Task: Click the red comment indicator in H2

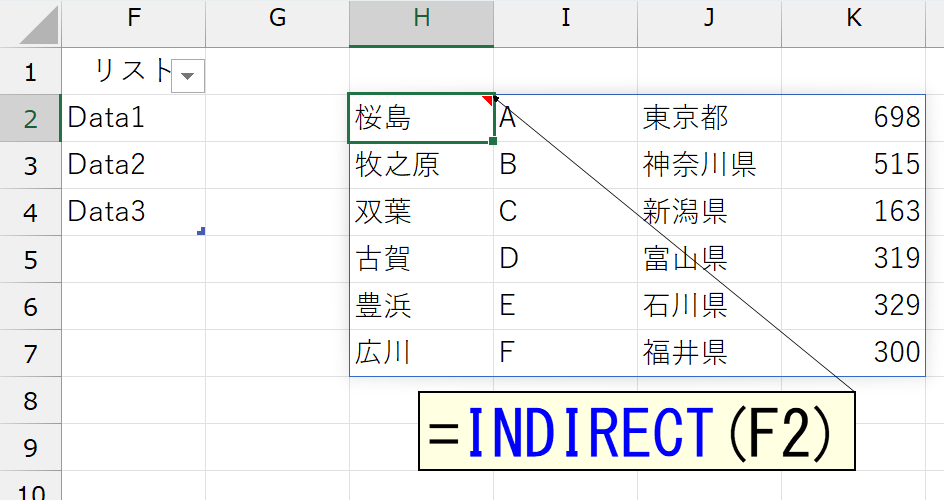Action: (x=488, y=100)
